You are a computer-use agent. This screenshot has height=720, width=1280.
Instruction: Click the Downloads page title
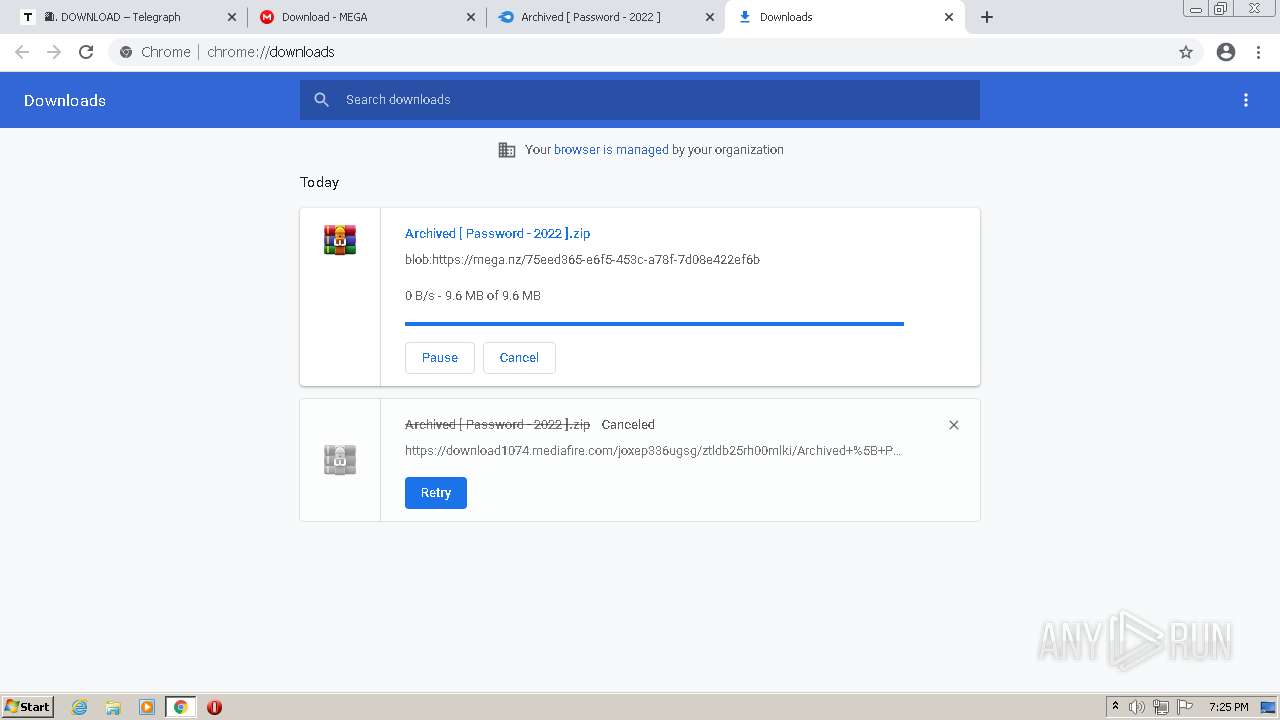65,100
